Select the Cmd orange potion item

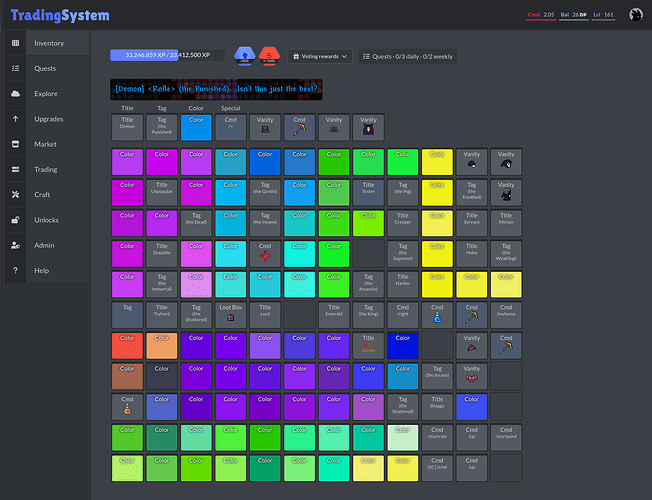coord(127,407)
